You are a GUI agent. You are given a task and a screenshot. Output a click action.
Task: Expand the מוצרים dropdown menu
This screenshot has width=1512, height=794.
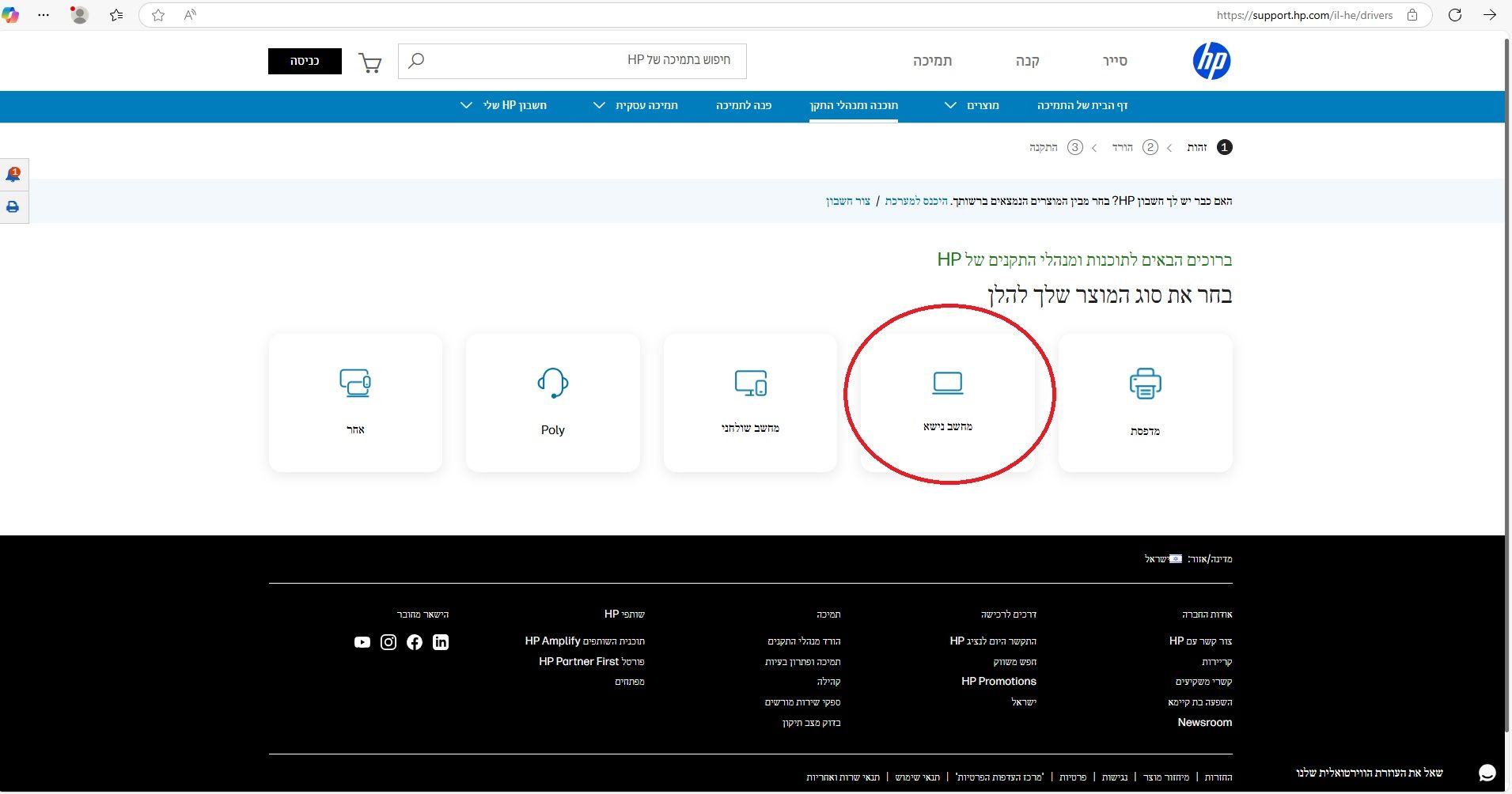[972, 105]
